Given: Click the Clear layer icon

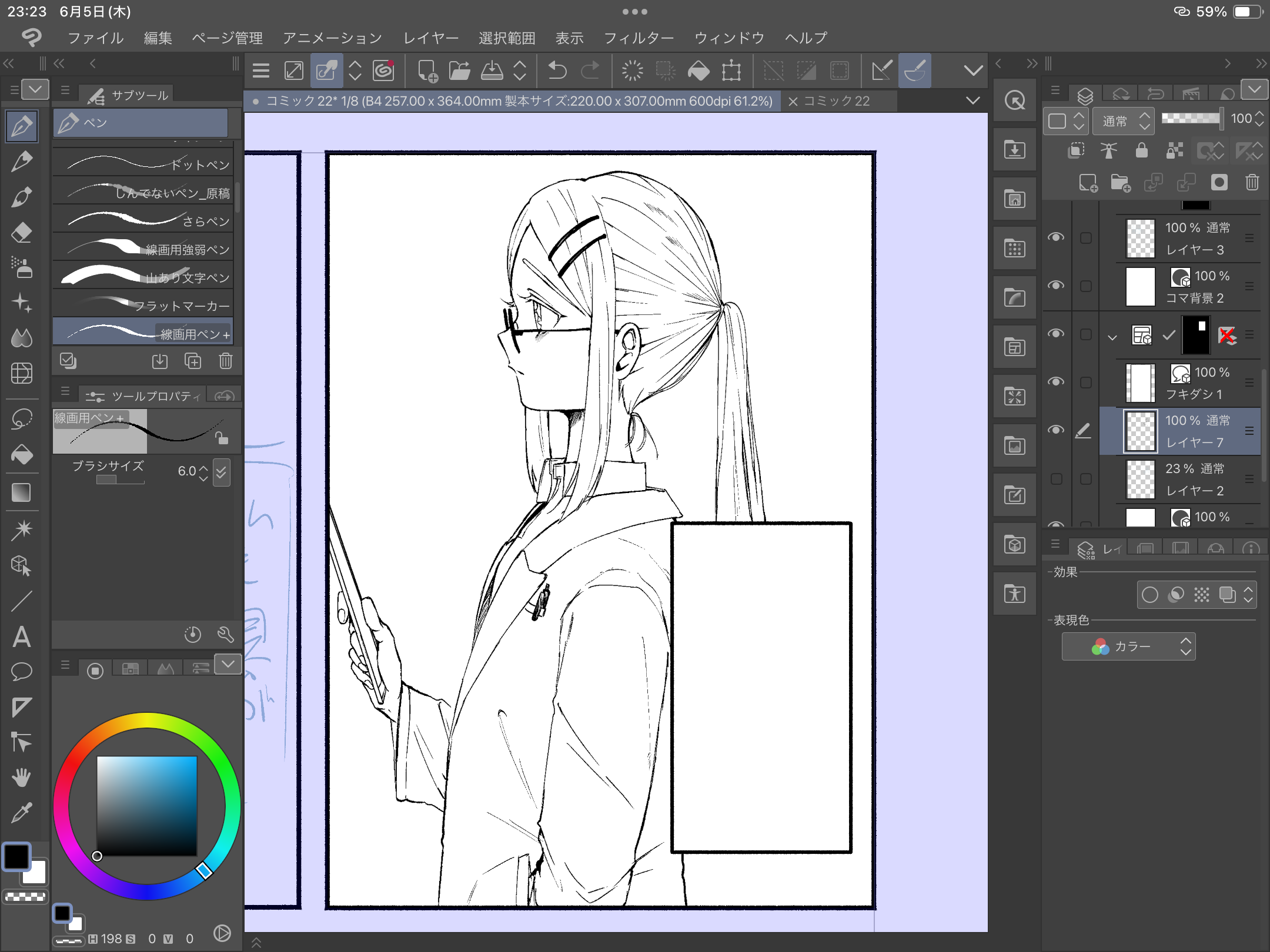Looking at the screenshot, I should [x=633, y=71].
